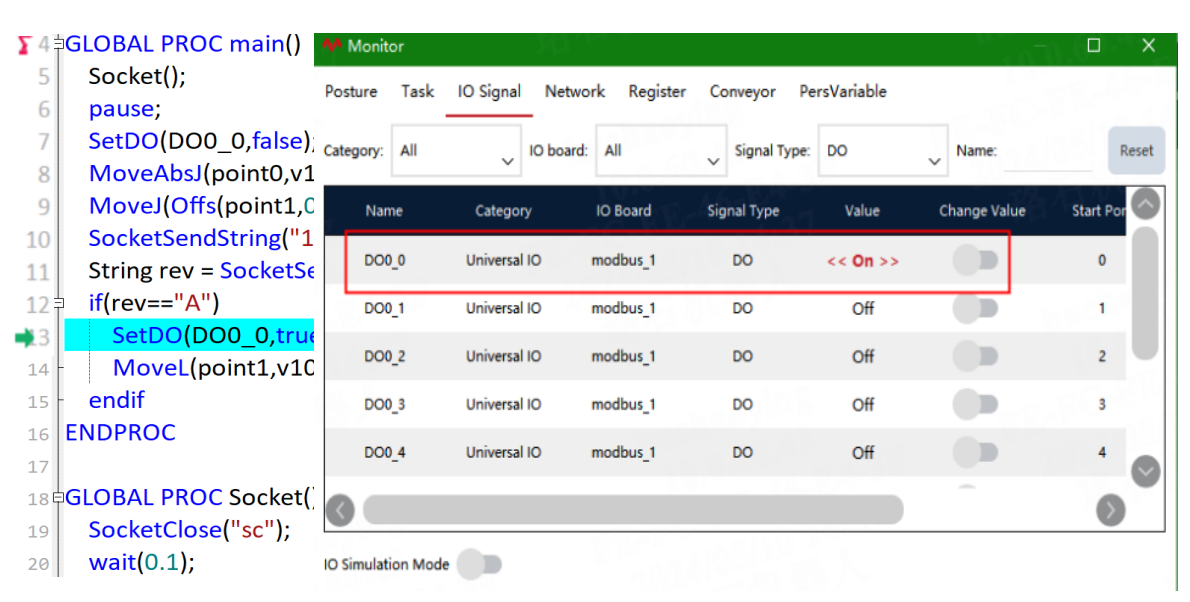This screenshot has height=602, width=1190.
Task: Open the IO board dropdown
Action: [x=661, y=150]
